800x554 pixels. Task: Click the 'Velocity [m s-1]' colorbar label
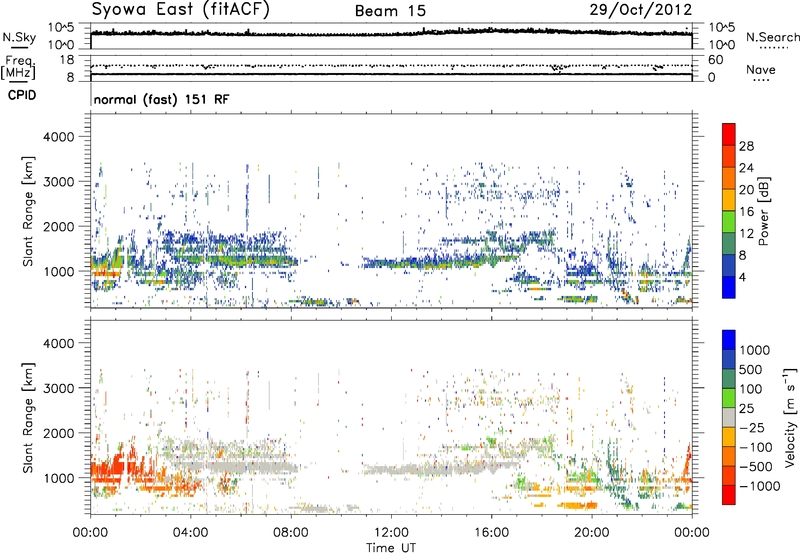click(x=790, y=417)
